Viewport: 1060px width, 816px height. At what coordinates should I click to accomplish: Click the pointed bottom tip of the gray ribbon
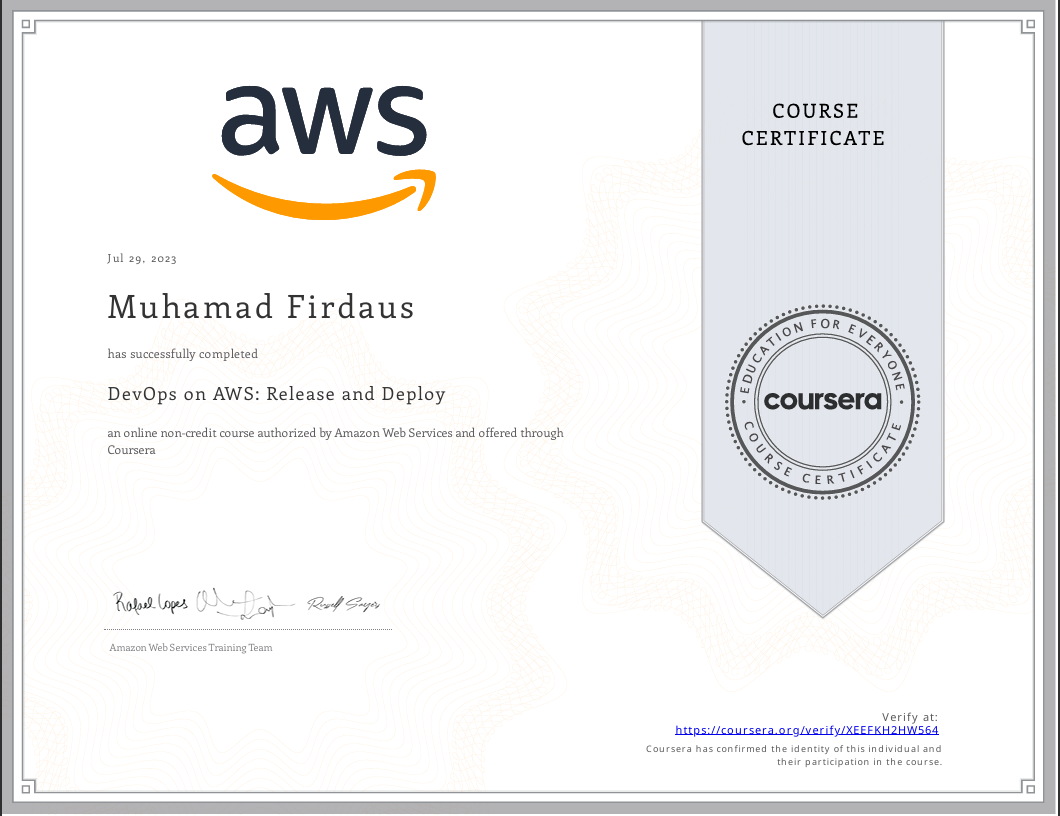(822, 612)
